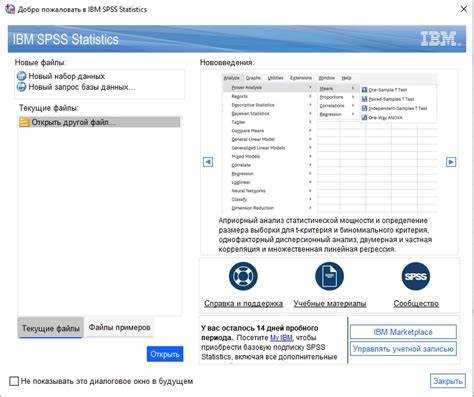474x397 pixels.
Task: Toggle Не показывать это диалоговое окно checkbox
Action: click(14, 381)
